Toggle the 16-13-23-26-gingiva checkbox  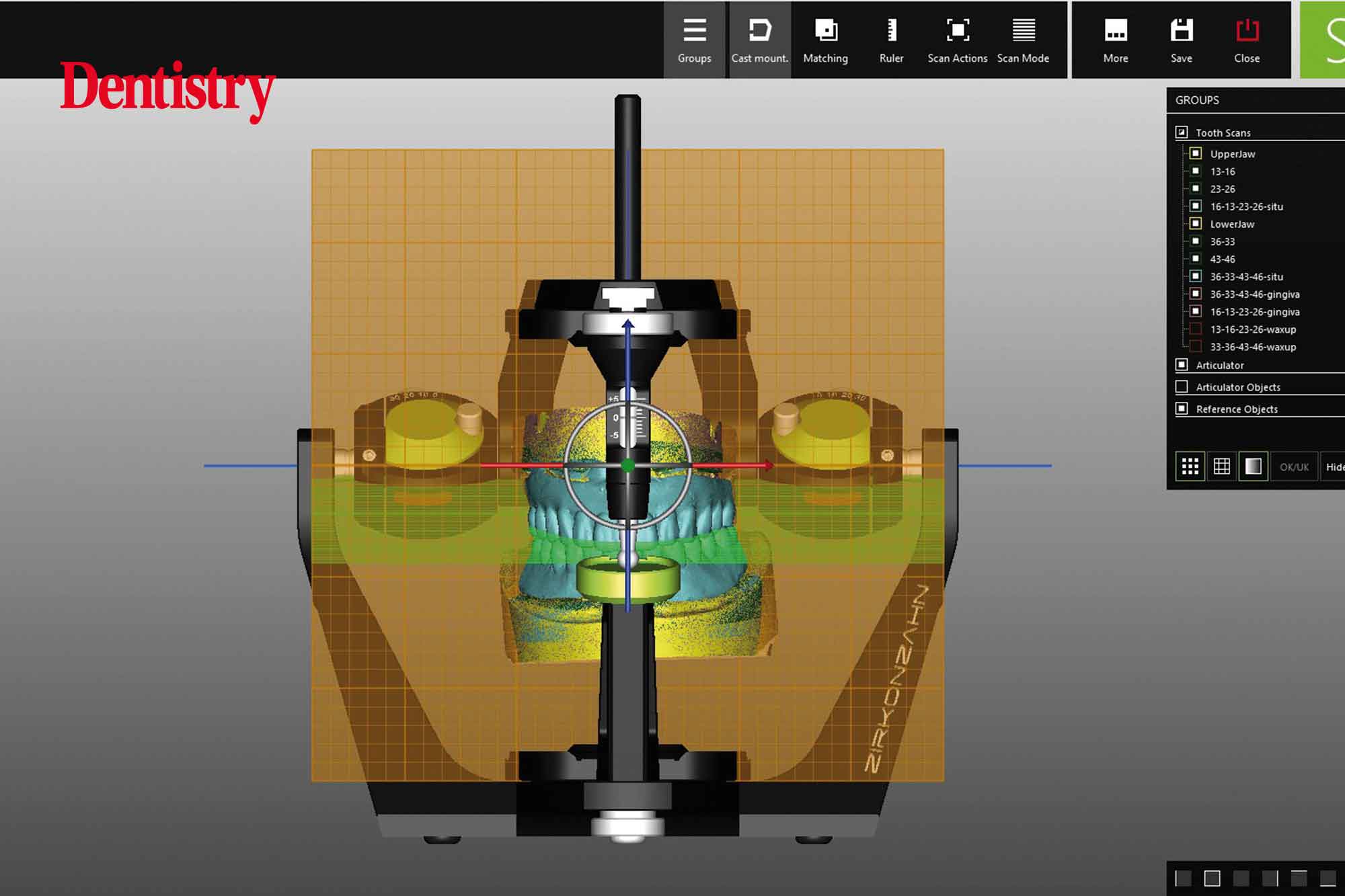[1196, 311]
